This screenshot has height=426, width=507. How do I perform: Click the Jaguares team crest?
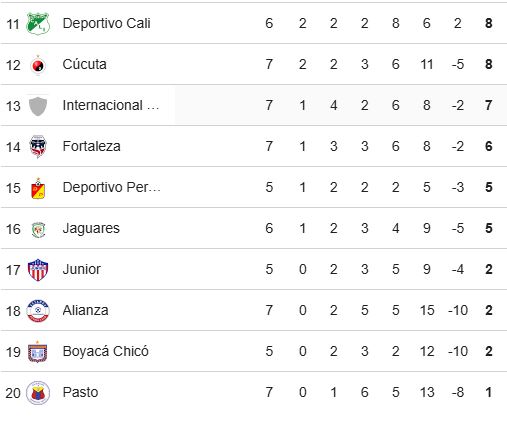click(x=38, y=229)
